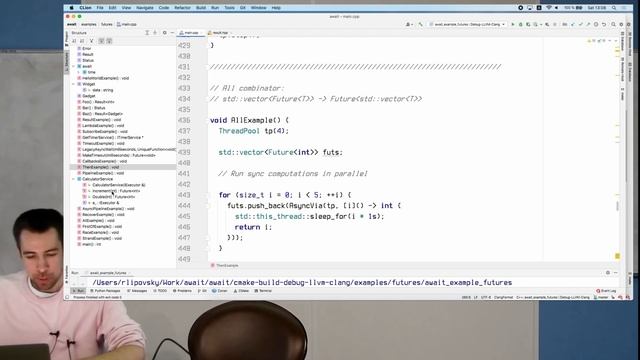Open the Terminal tool window
The height and width of the screenshot is (360, 640).
pos(263,291)
